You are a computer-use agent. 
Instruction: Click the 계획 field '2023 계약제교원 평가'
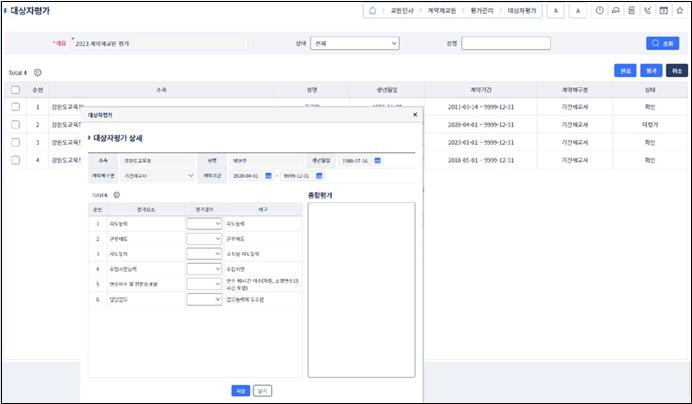(x=159, y=43)
